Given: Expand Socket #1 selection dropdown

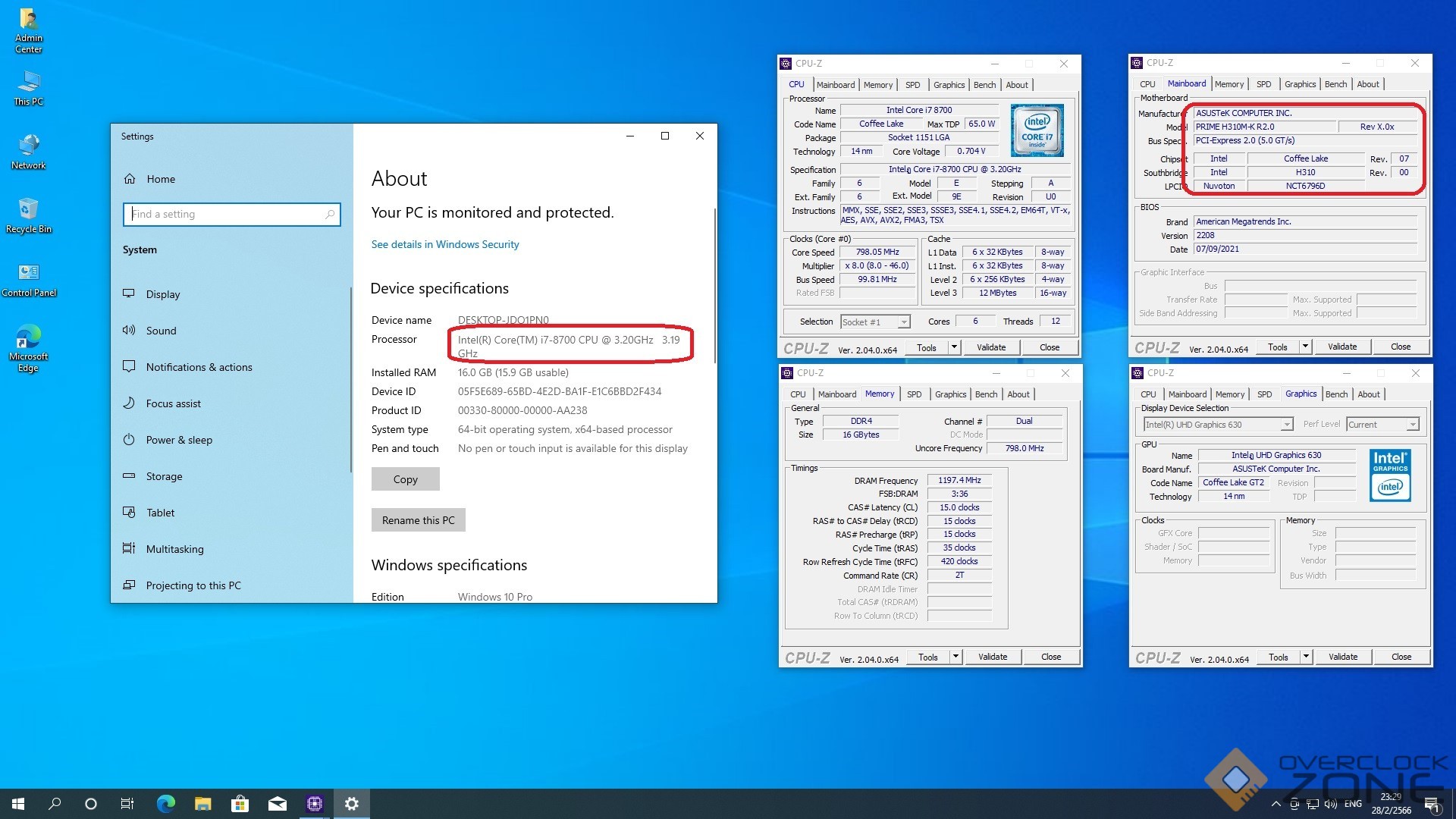Looking at the screenshot, I should click(904, 322).
